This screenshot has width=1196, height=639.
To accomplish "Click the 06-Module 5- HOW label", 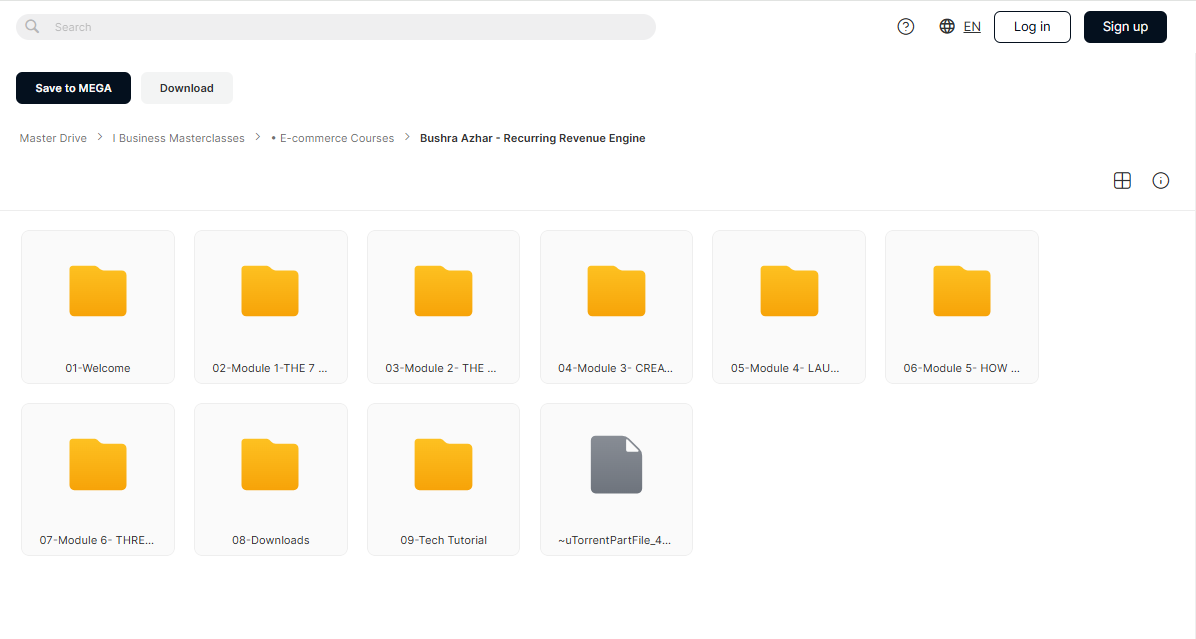I will pyautogui.click(x=961, y=368).
